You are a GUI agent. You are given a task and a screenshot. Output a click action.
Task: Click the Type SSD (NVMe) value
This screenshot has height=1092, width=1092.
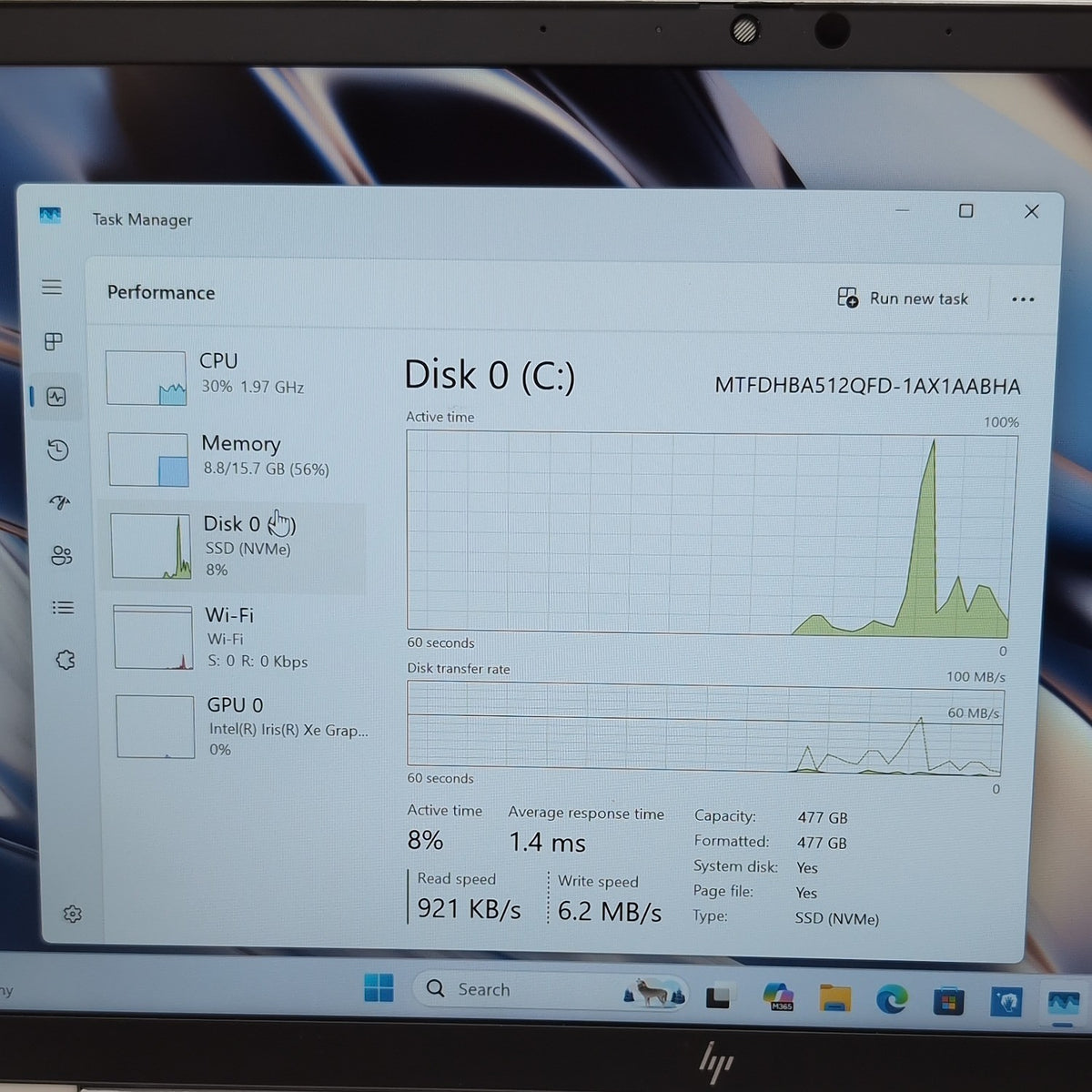[836, 919]
